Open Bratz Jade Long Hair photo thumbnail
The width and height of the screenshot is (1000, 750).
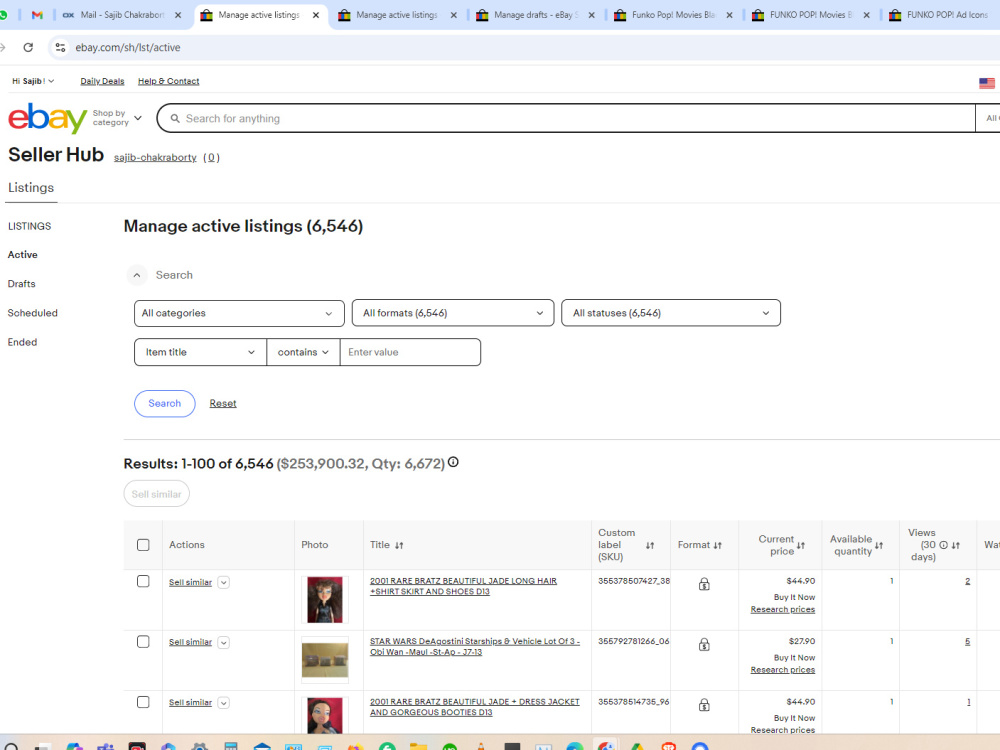click(325, 599)
